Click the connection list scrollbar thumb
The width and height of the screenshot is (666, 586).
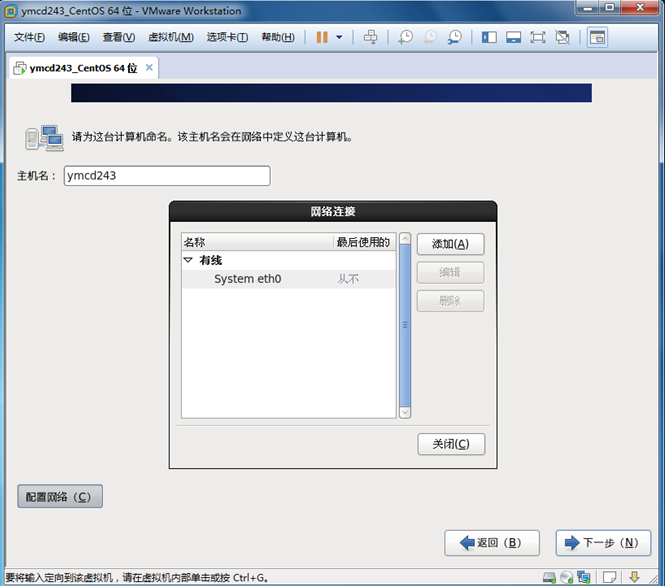[x=405, y=325]
